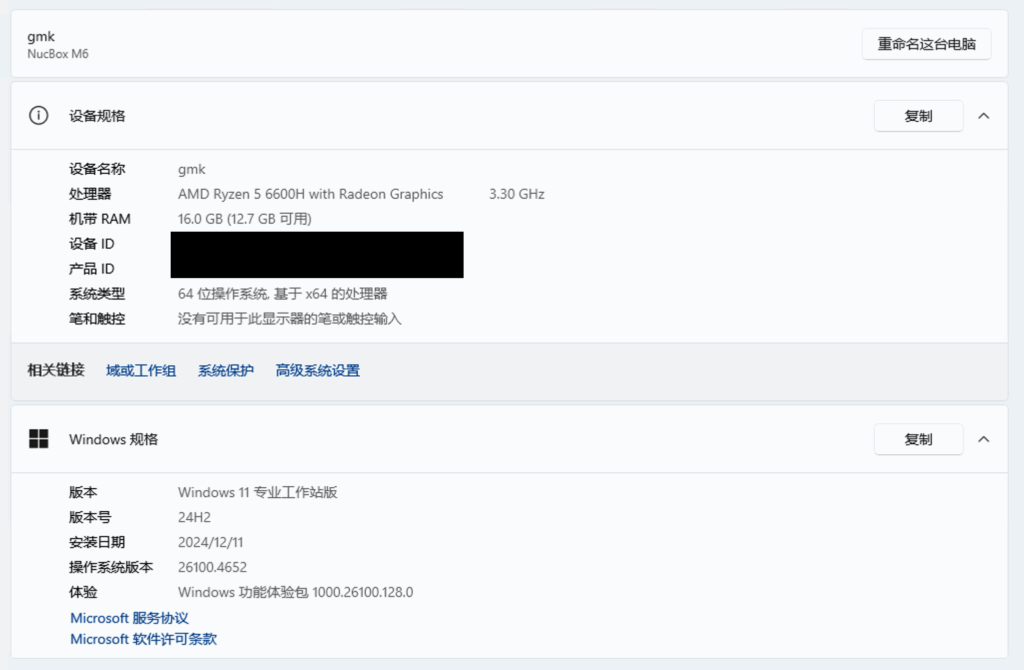
Task: Click the 设备名称 label
Action: [97, 169]
